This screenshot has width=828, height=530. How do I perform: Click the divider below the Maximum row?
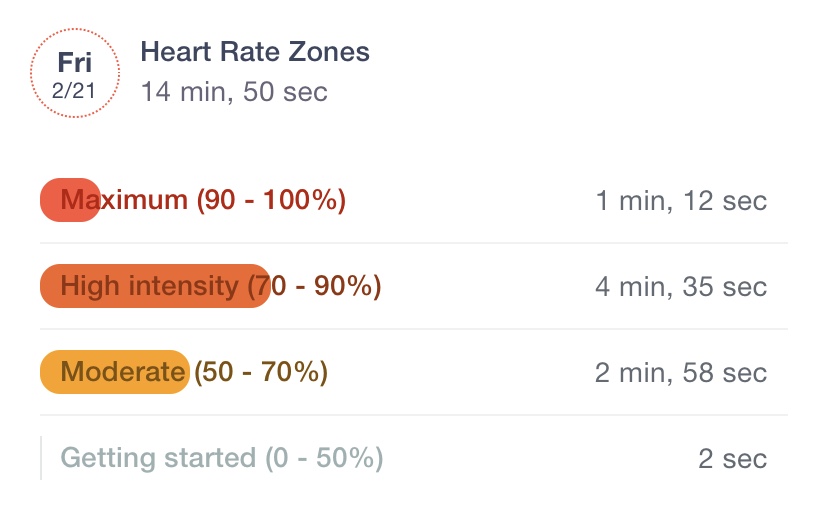[414, 243]
